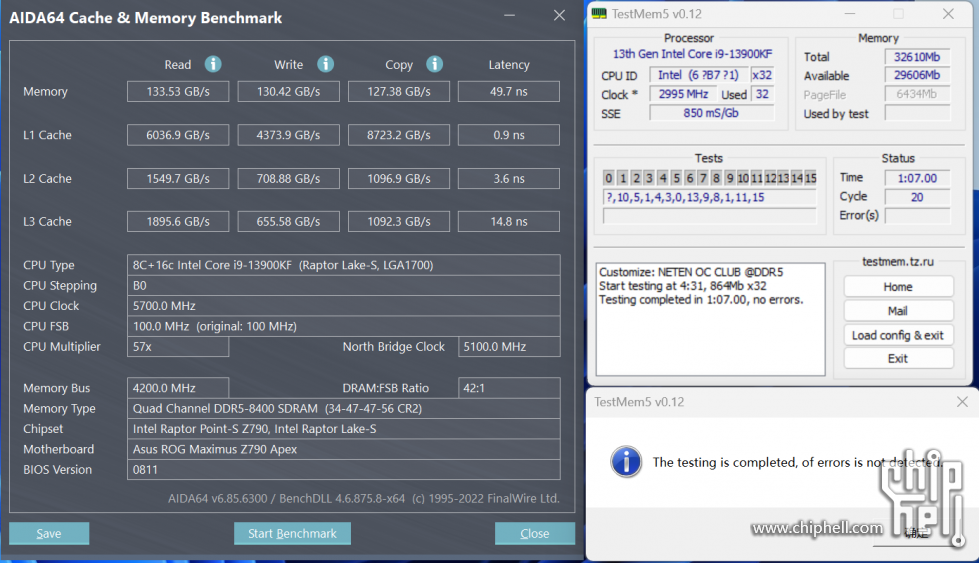Click TestMem5 Time value 1:07.00
This screenshot has width=979, height=563.
pyautogui.click(x=917, y=178)
